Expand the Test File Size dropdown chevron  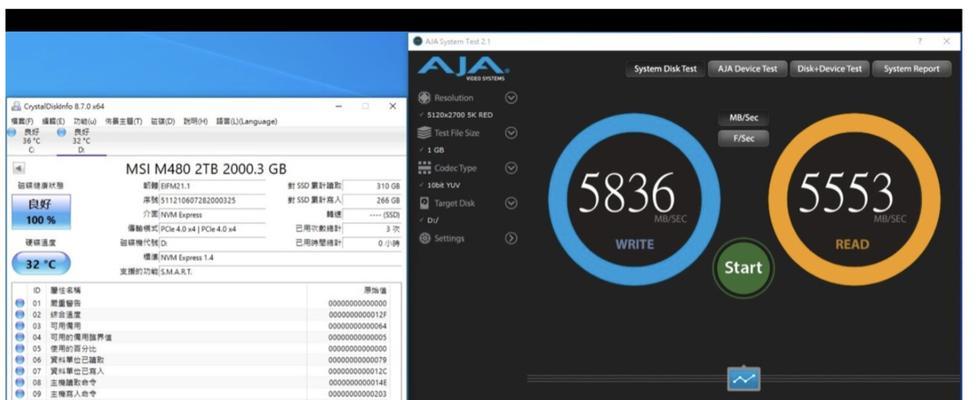(x=511, y=133)
